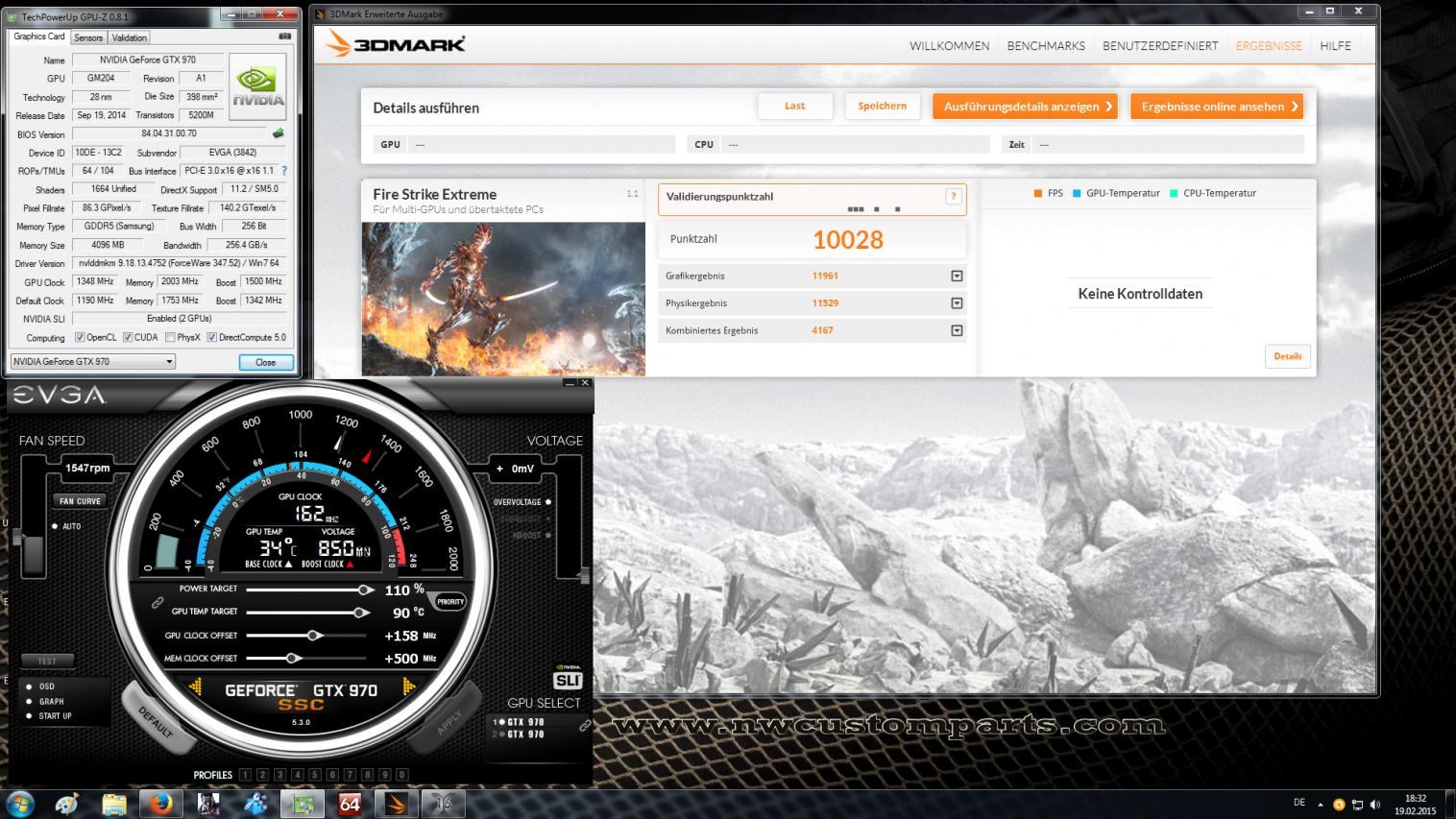Toggle the DirectCompute 5.0 checkbox

point(211,338)
